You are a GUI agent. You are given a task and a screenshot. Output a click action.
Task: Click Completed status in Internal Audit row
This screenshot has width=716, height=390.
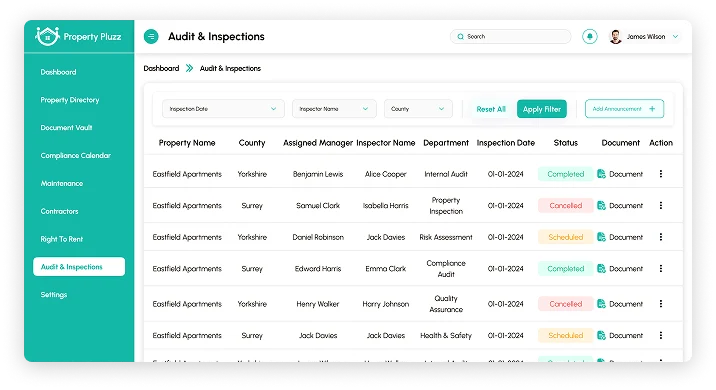[565, 174]
